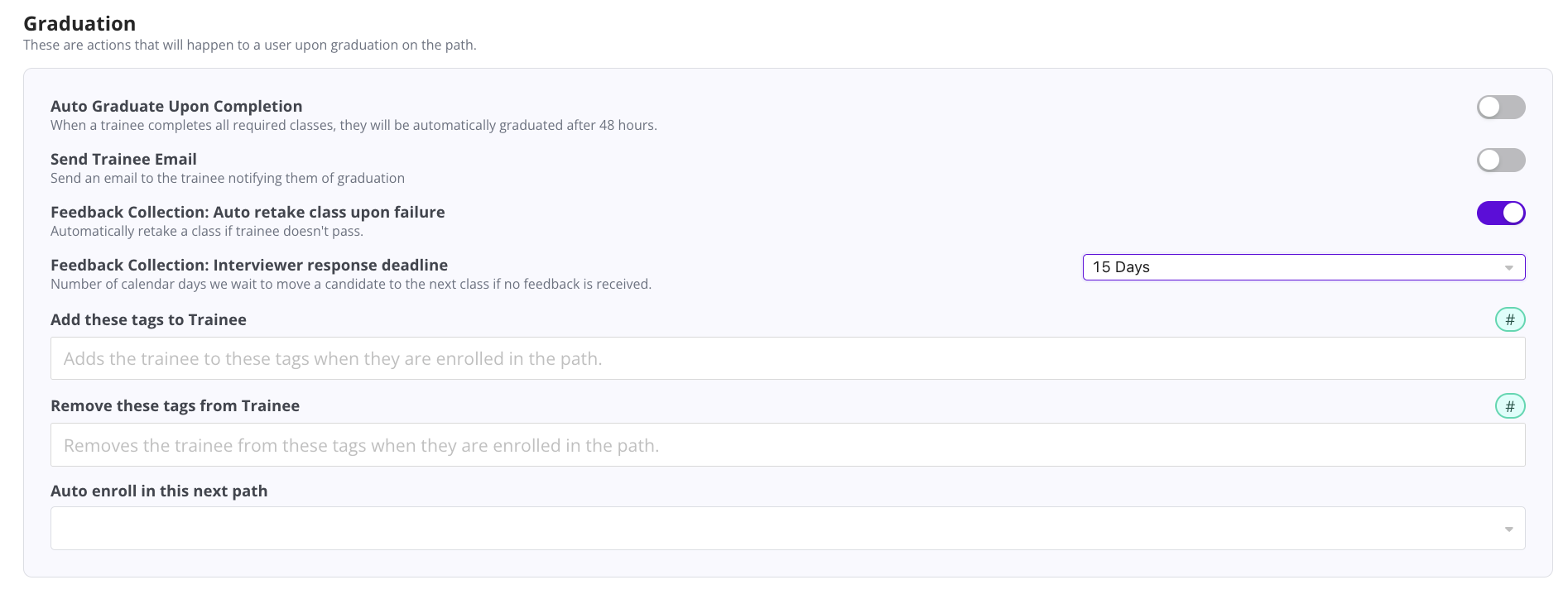
Task: Click hashtag icon for Add tags to Trainee
Action: coord(1509,320)
